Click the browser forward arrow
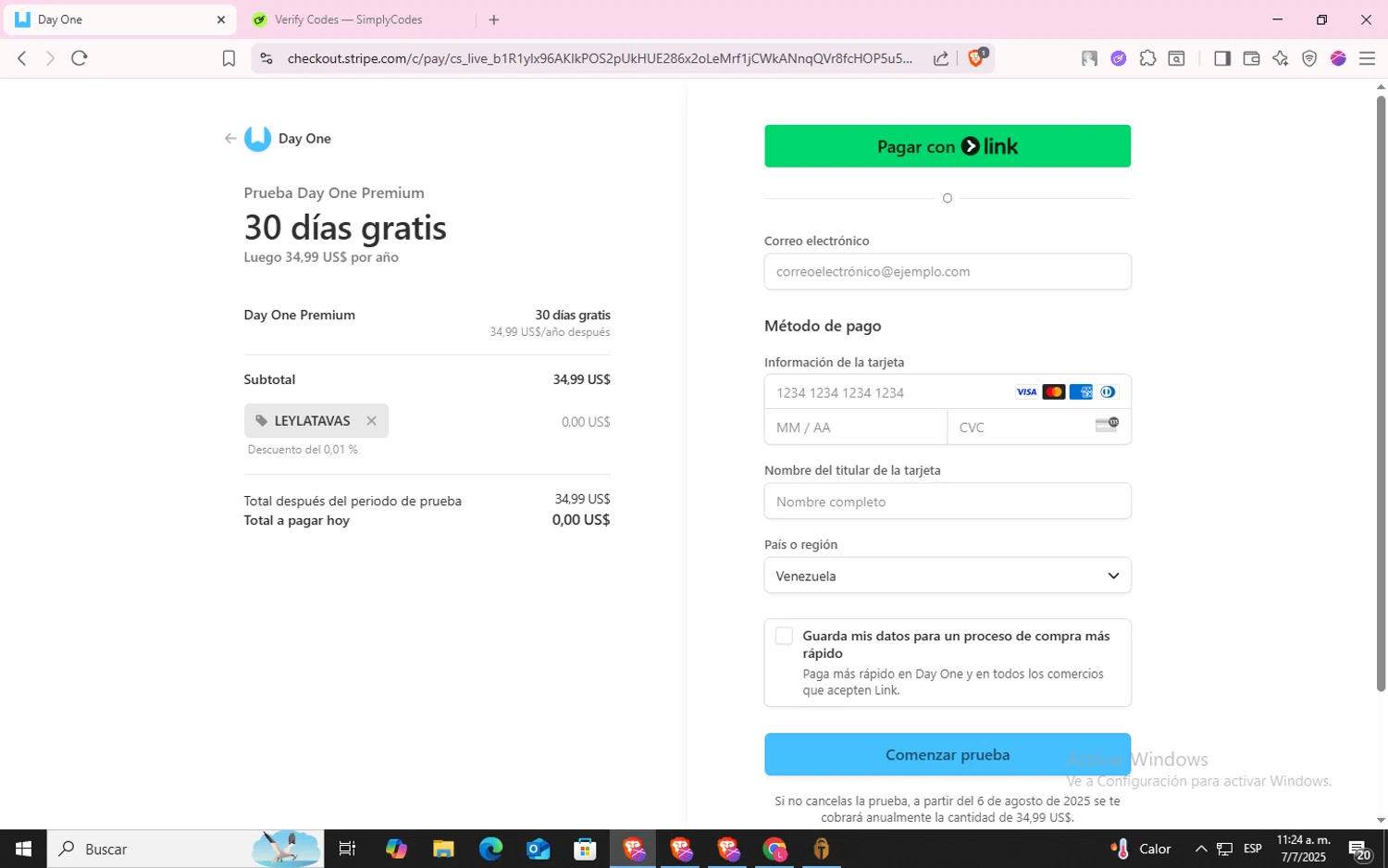The width and height of the screenshot is (1388, 868). (x=50, y=58)
